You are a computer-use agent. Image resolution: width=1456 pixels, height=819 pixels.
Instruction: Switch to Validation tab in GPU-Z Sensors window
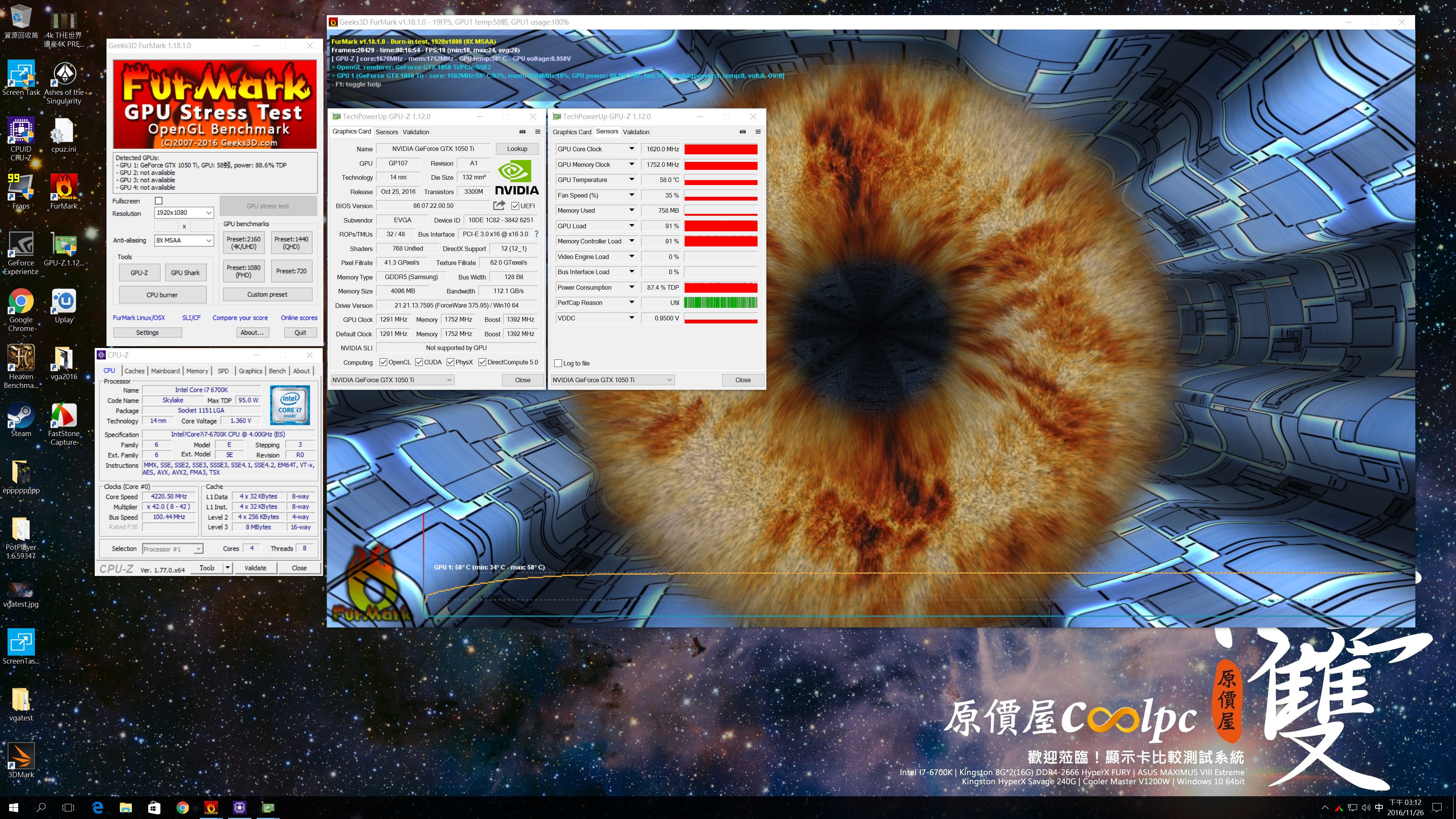pos(636,132)
